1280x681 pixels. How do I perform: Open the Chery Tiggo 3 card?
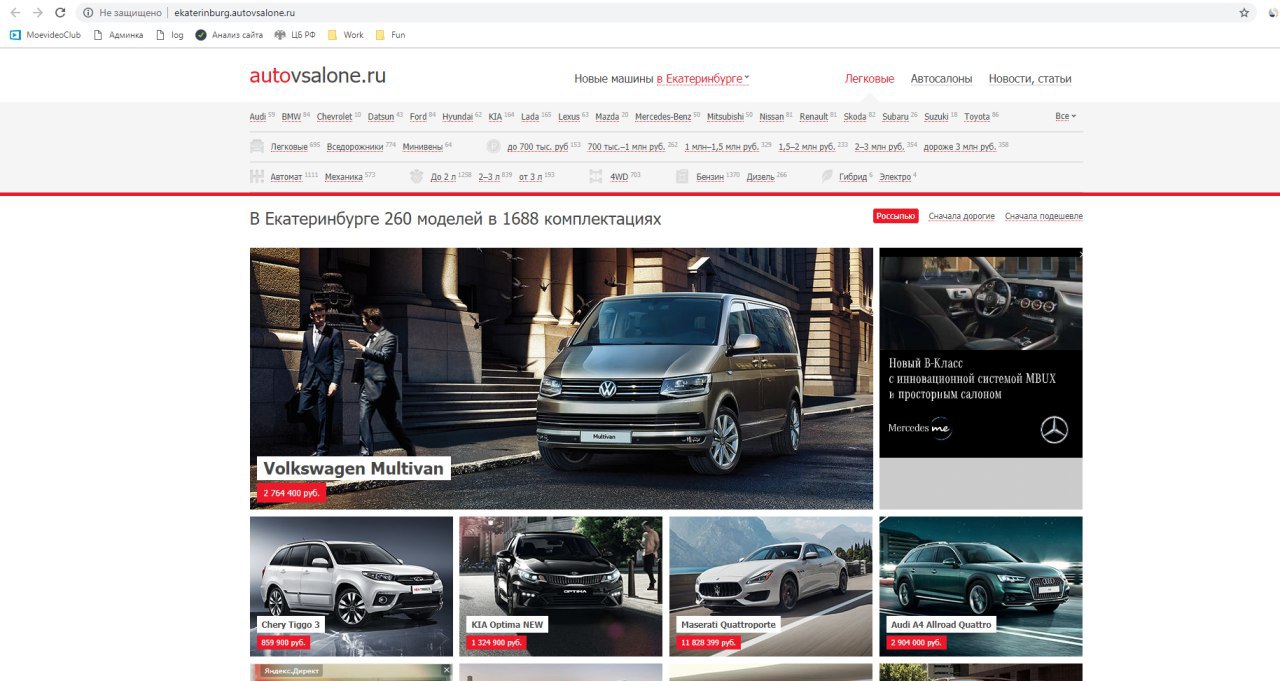tap(351, 586)
